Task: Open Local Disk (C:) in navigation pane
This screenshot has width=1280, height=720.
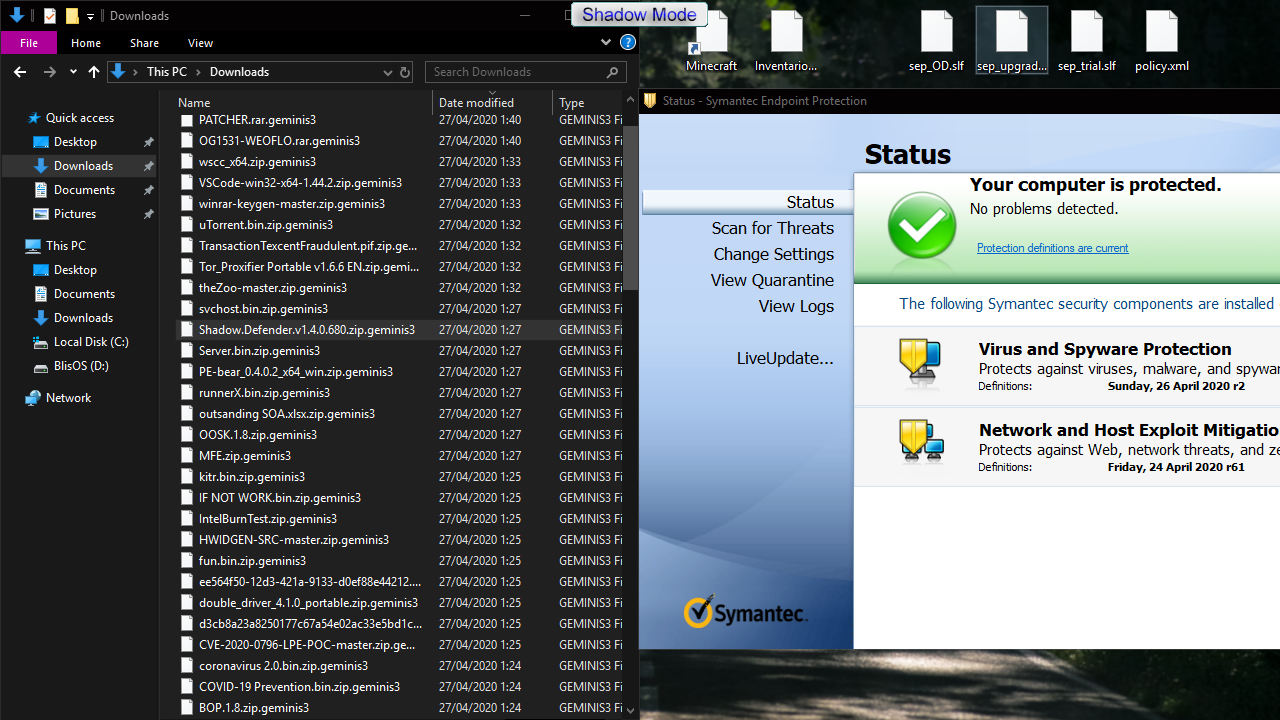Action: pos(91,342)
